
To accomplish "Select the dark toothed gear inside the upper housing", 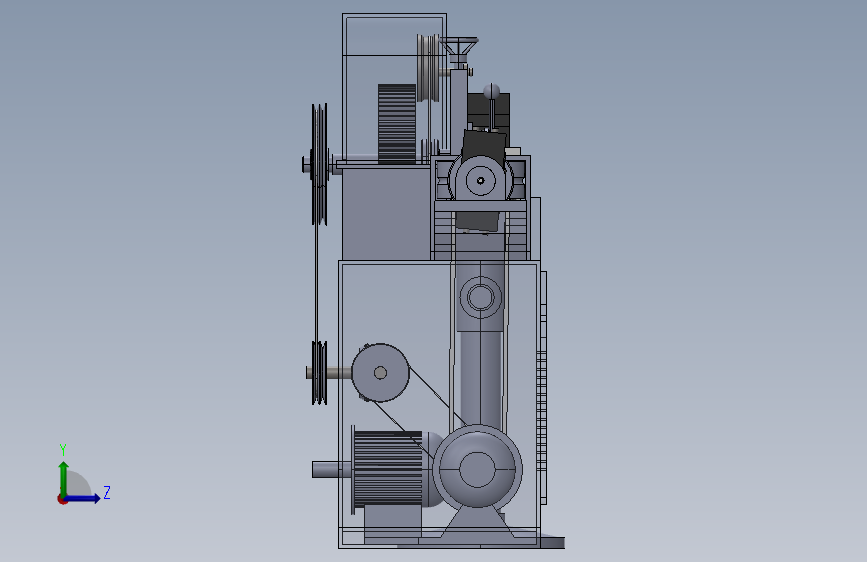I will click(x=396, y=123).
